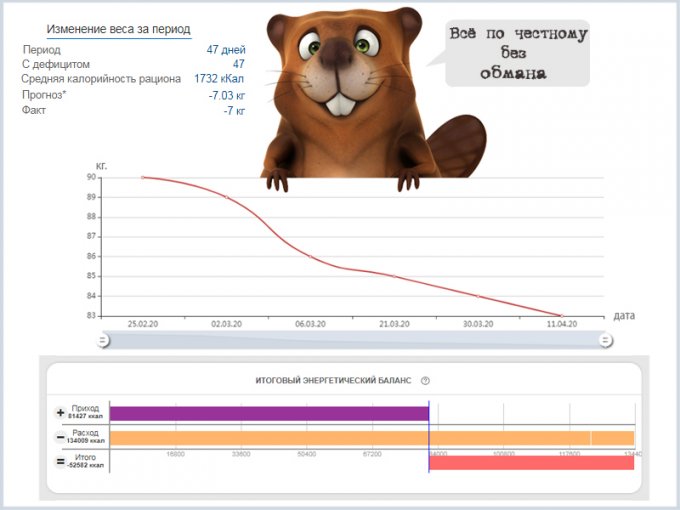Click the range scrollbar track below the chart
The image size is (680, 510).
pos(354,341)
